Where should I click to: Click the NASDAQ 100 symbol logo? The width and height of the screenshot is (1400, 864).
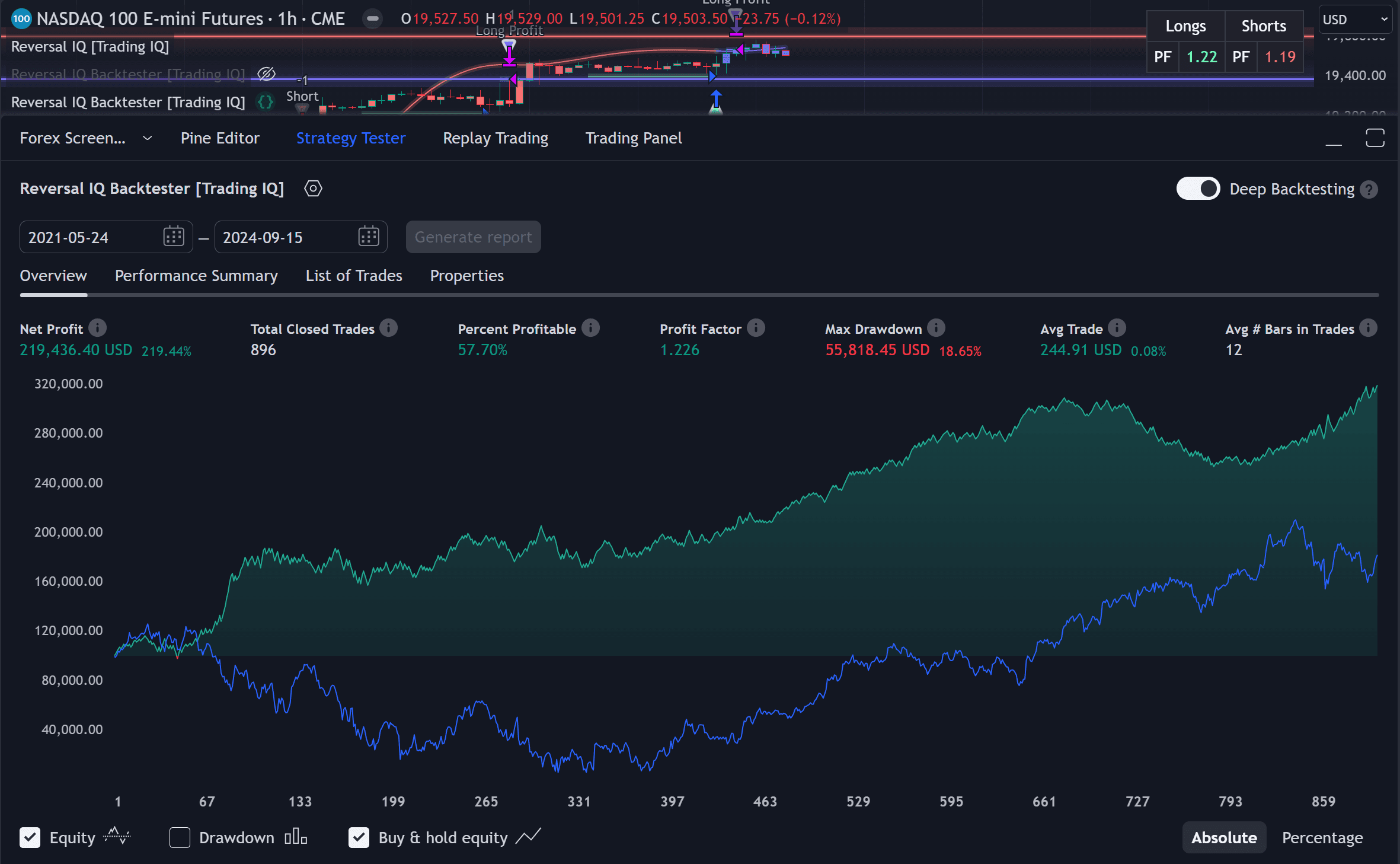point(21,18)
